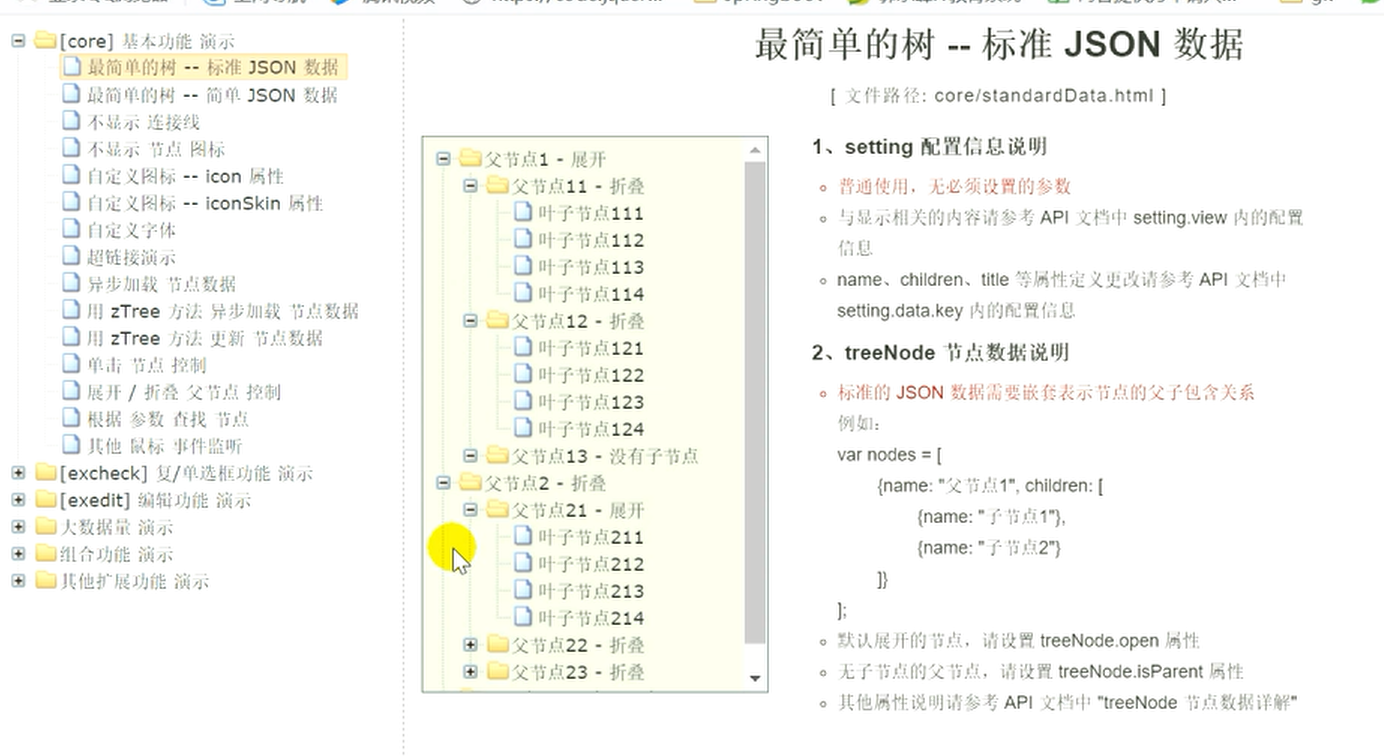This screenshot has width=1384, height=756.
Task: Expand the [excheck] 复/单选框功能 演示 node
Action: click(17, 473)
